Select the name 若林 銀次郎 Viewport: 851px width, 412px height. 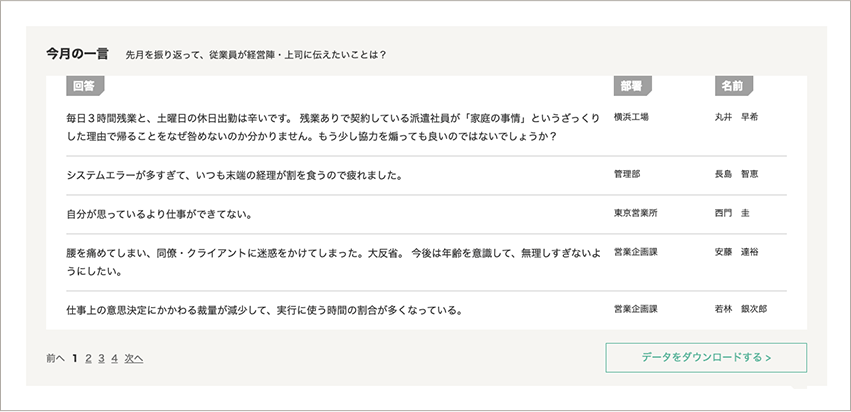point(741,309)
